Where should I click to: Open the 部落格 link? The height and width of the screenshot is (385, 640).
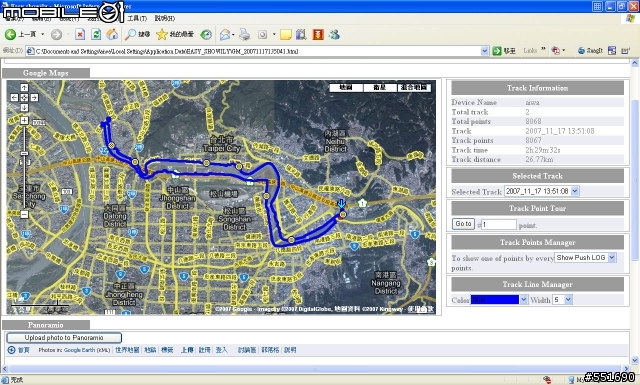(x=270, y=350)
